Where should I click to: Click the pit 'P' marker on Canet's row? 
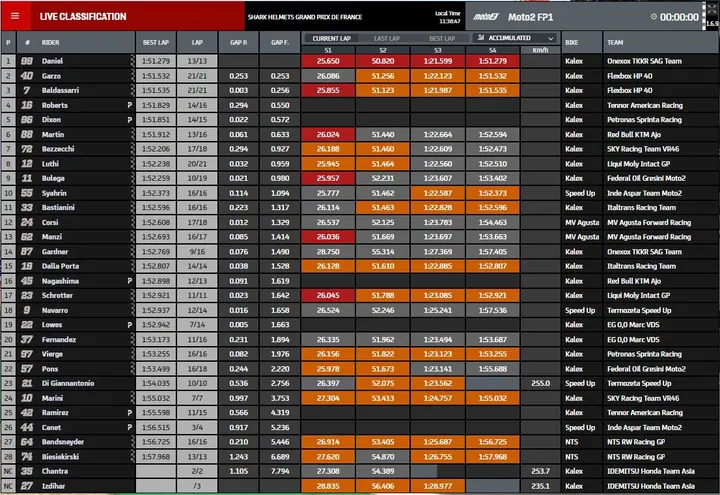[129, 428]
